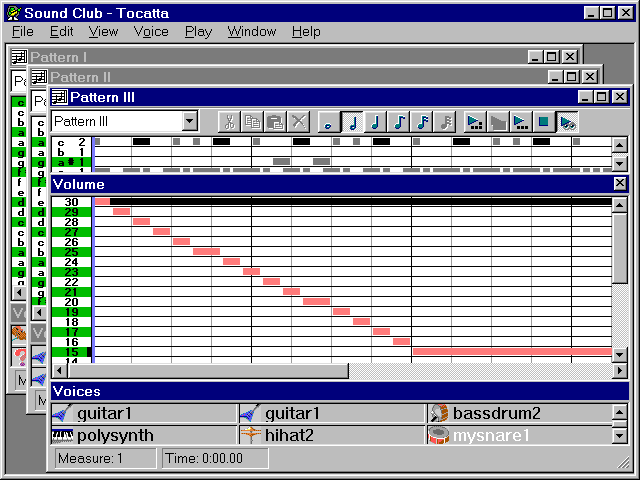Click the greyed-out play button in the toolbar
The height and width of the screenshot is (480, 640).
(498, 122)
